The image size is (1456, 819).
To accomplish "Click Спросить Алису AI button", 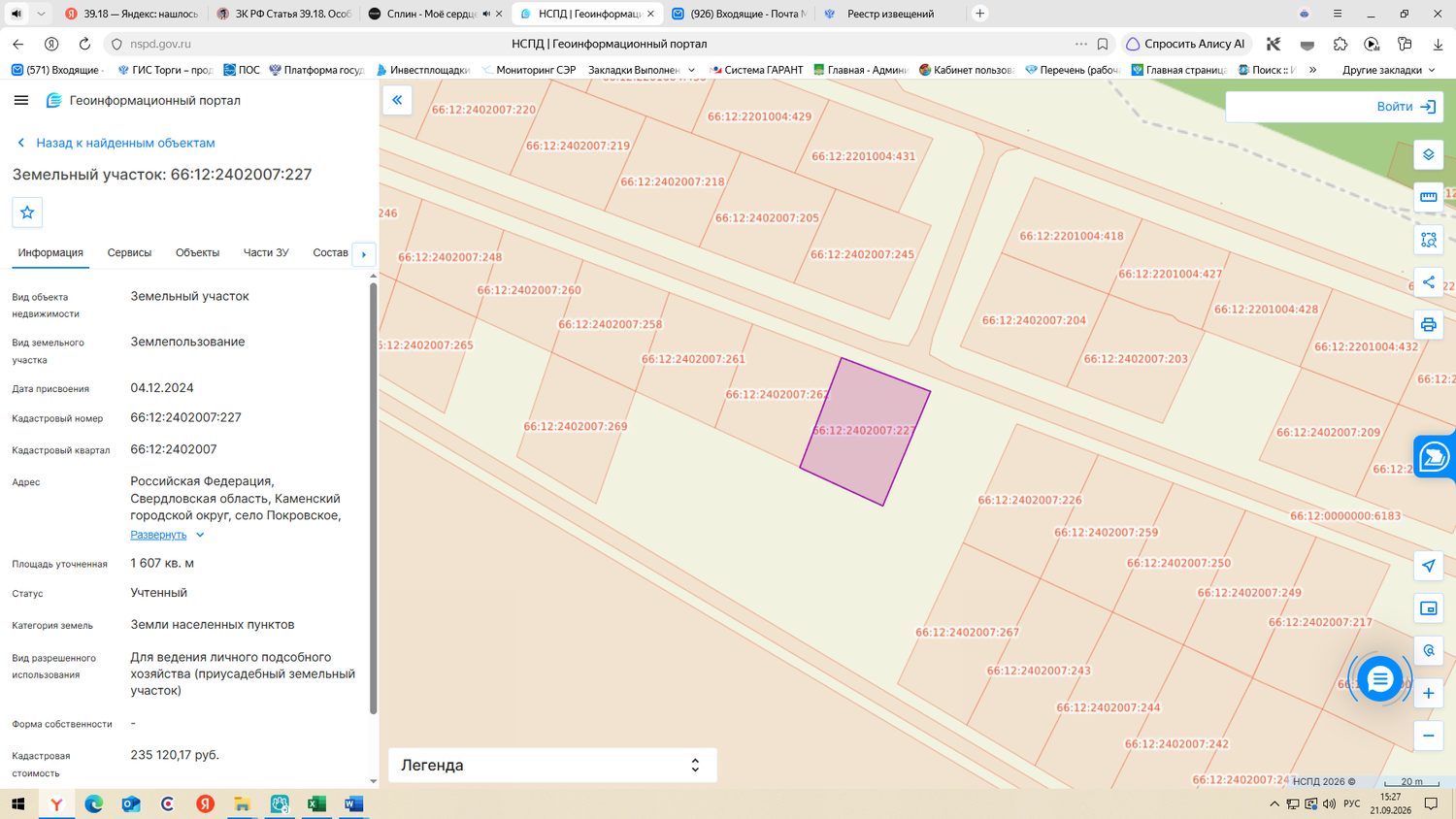I will pos(1186,44).
